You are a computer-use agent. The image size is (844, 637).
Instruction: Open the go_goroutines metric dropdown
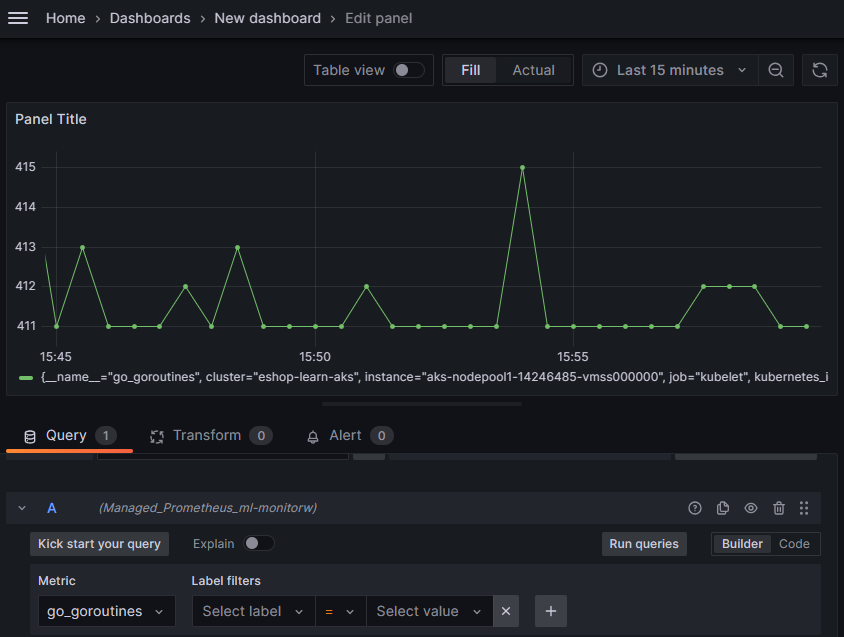pyautogui.click(x=106, y=611)
